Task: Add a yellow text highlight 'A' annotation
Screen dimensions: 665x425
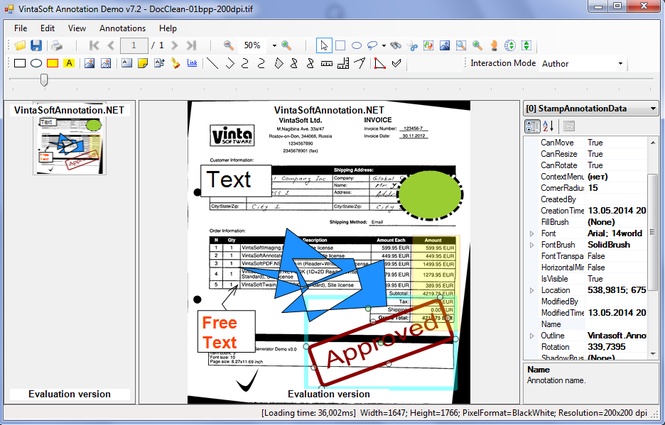Action: 69,64
